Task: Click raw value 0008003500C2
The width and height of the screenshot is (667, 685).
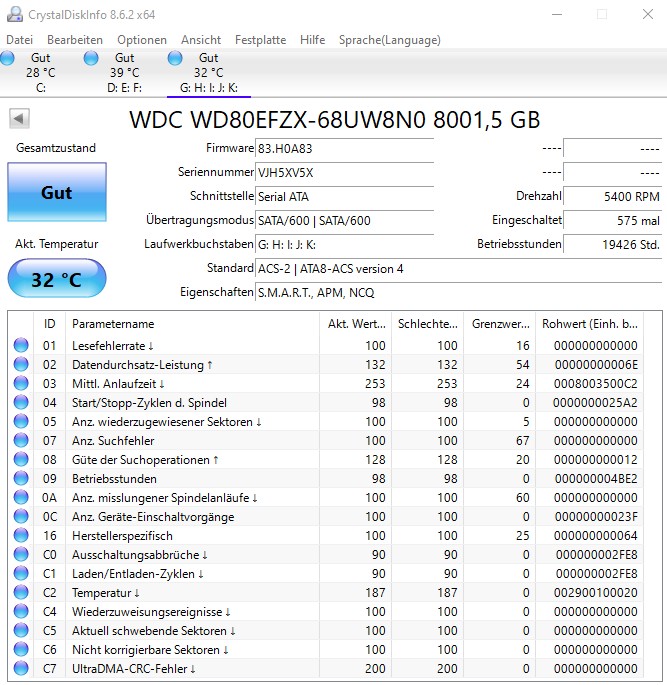Action: 595,384
